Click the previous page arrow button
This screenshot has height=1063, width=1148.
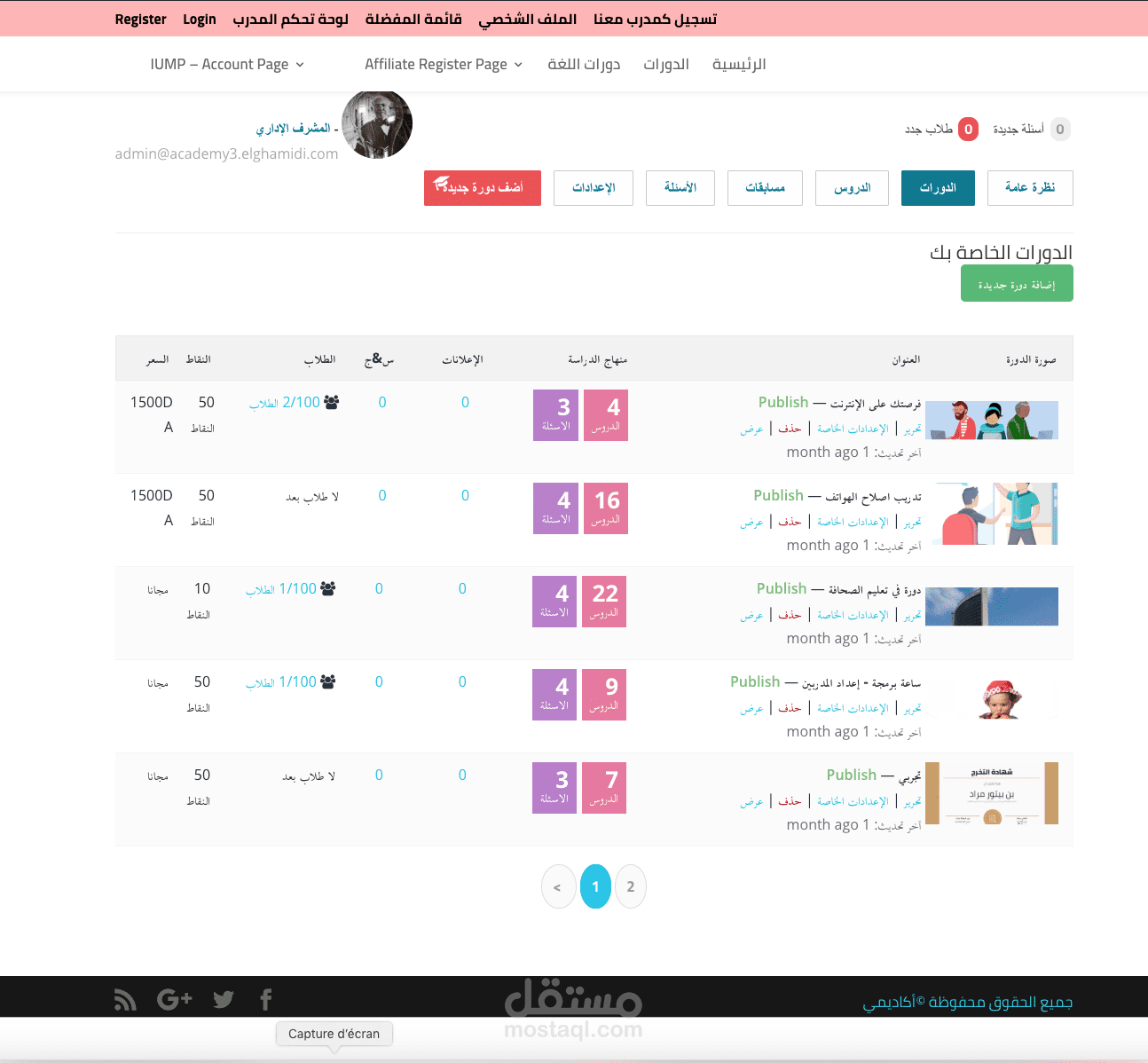(558, 886)
